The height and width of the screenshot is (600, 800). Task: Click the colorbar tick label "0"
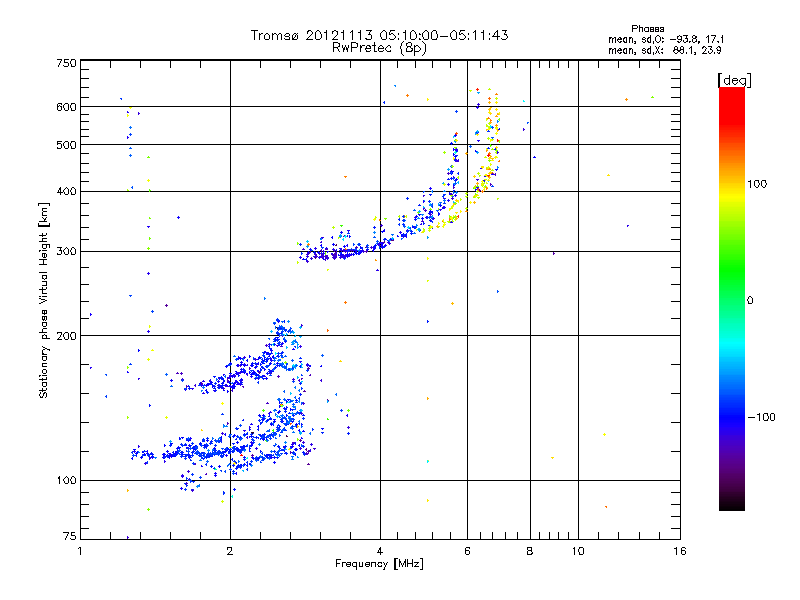(x=750, y=301)
